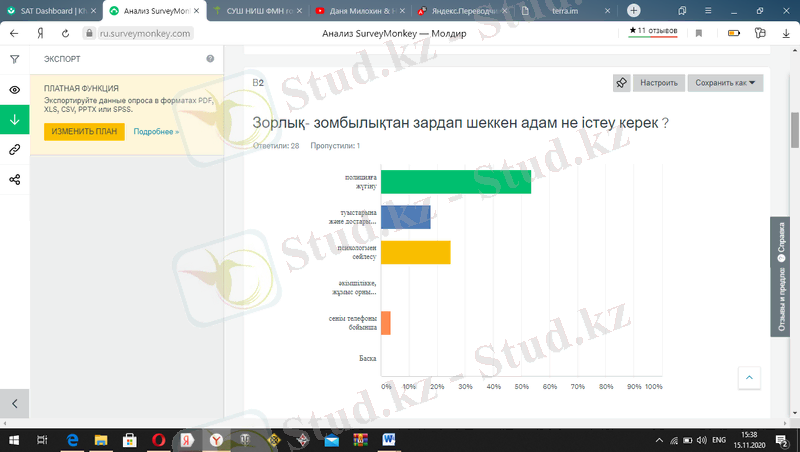
Task: Bookmark the page with the bookmark icon
Action: [699, 33]
